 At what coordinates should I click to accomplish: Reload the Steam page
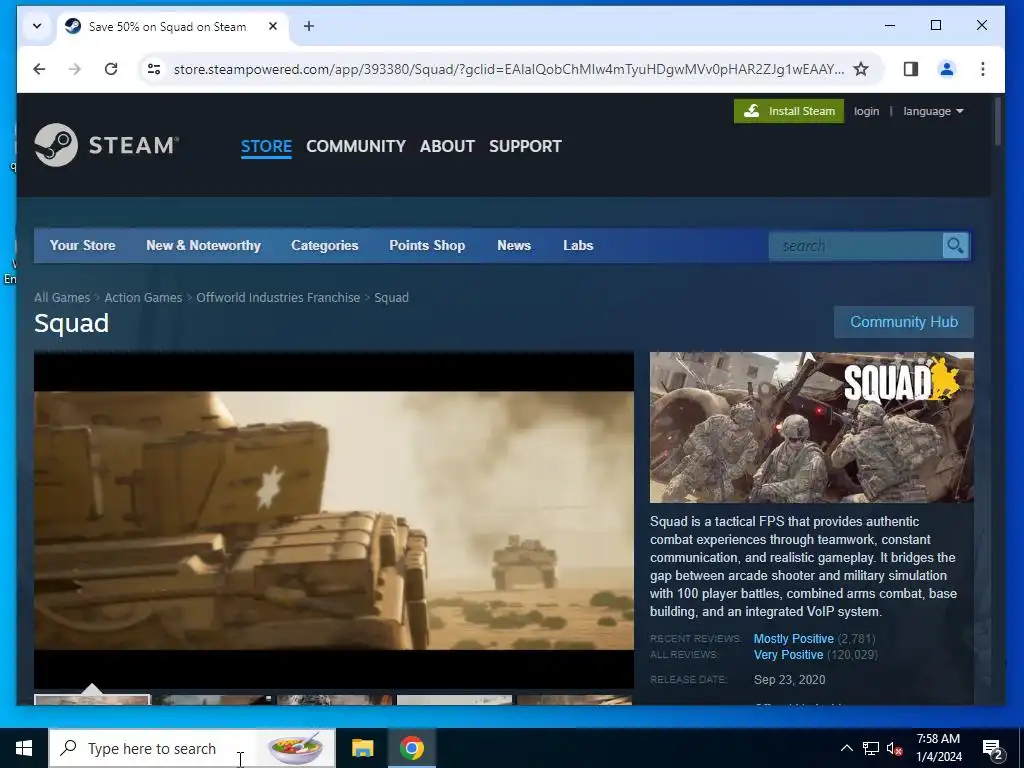pos(111,69)
